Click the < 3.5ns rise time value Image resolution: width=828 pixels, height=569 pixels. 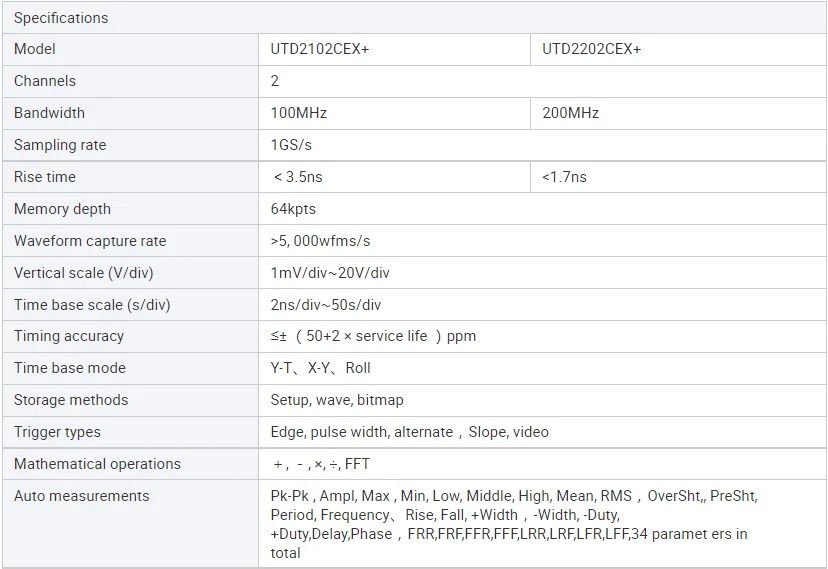[298, 177]
